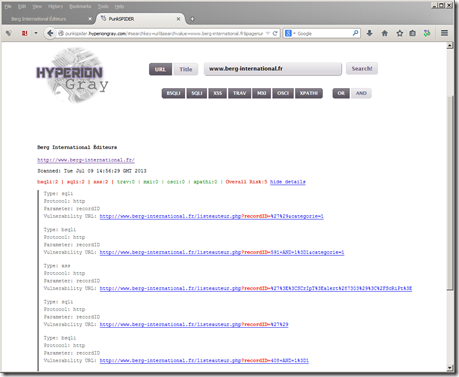Open the Bookmarks menu

(80, 6)
